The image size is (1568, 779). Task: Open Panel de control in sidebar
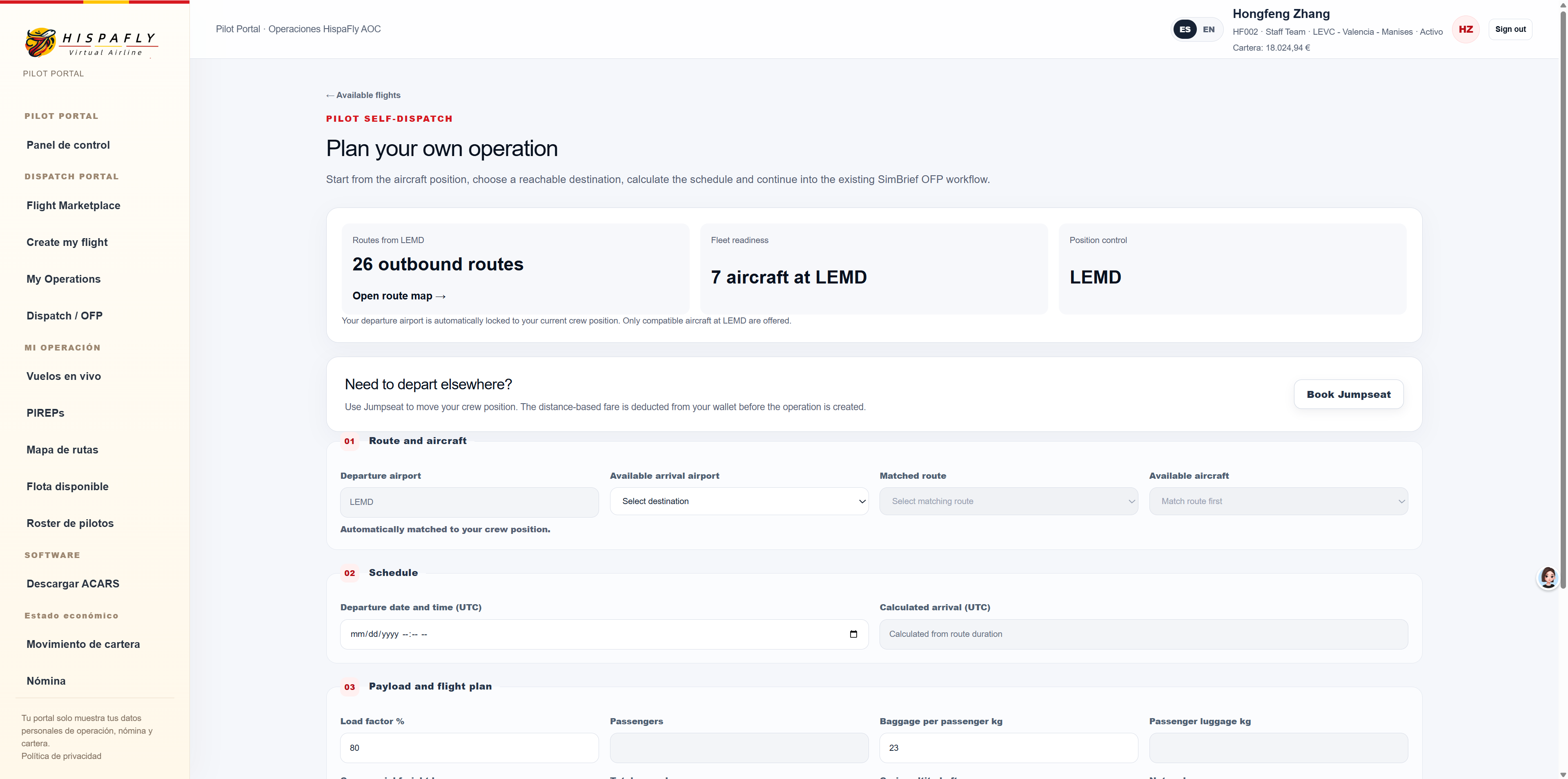tap(68, 145)
